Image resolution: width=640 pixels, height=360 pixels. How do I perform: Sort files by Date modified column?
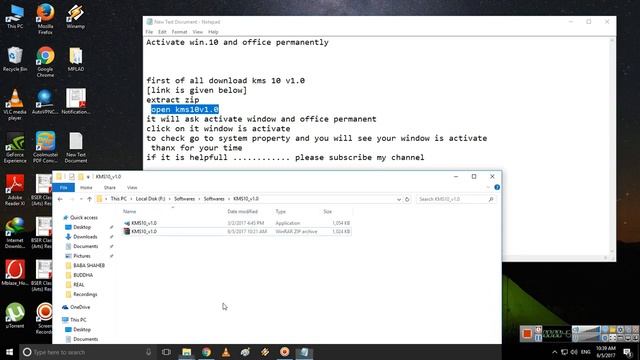pos(242,211)
